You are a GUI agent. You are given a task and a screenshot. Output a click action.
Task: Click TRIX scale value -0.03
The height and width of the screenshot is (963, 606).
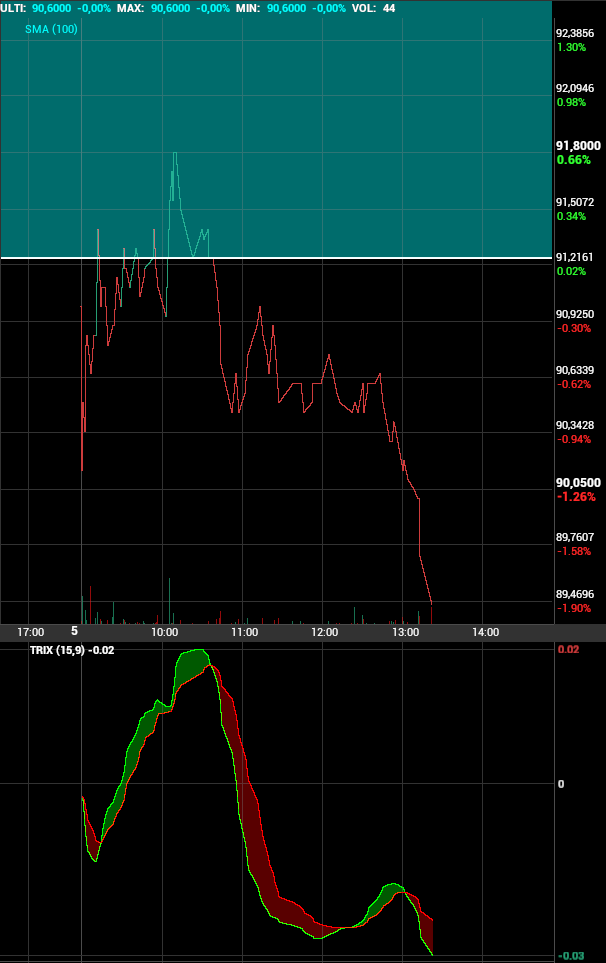tap(570, 956)
